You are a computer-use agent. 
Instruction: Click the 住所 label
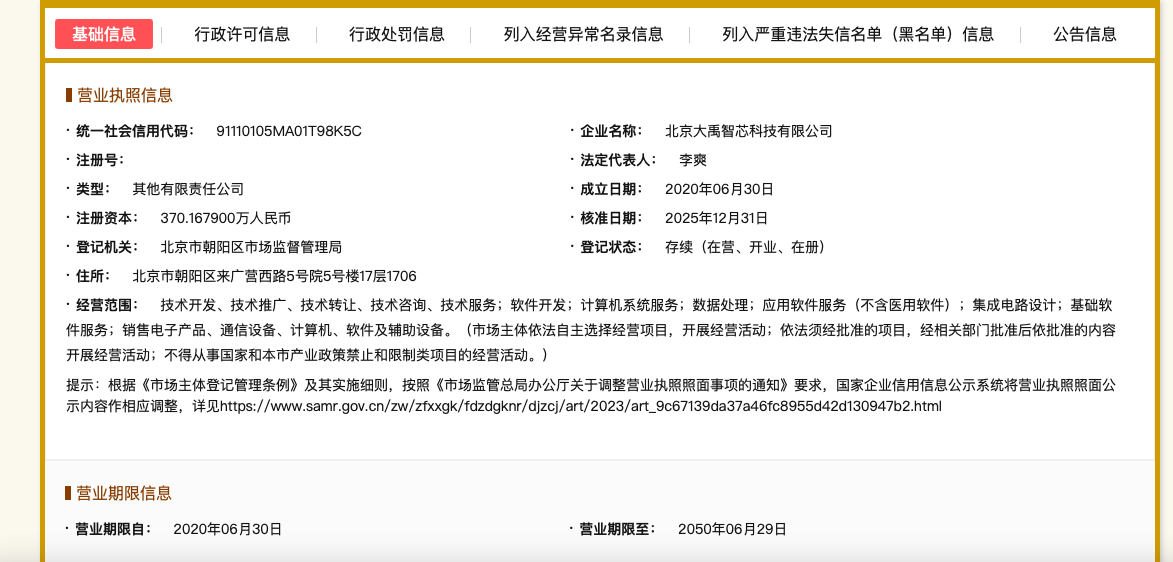pos(94,276)
